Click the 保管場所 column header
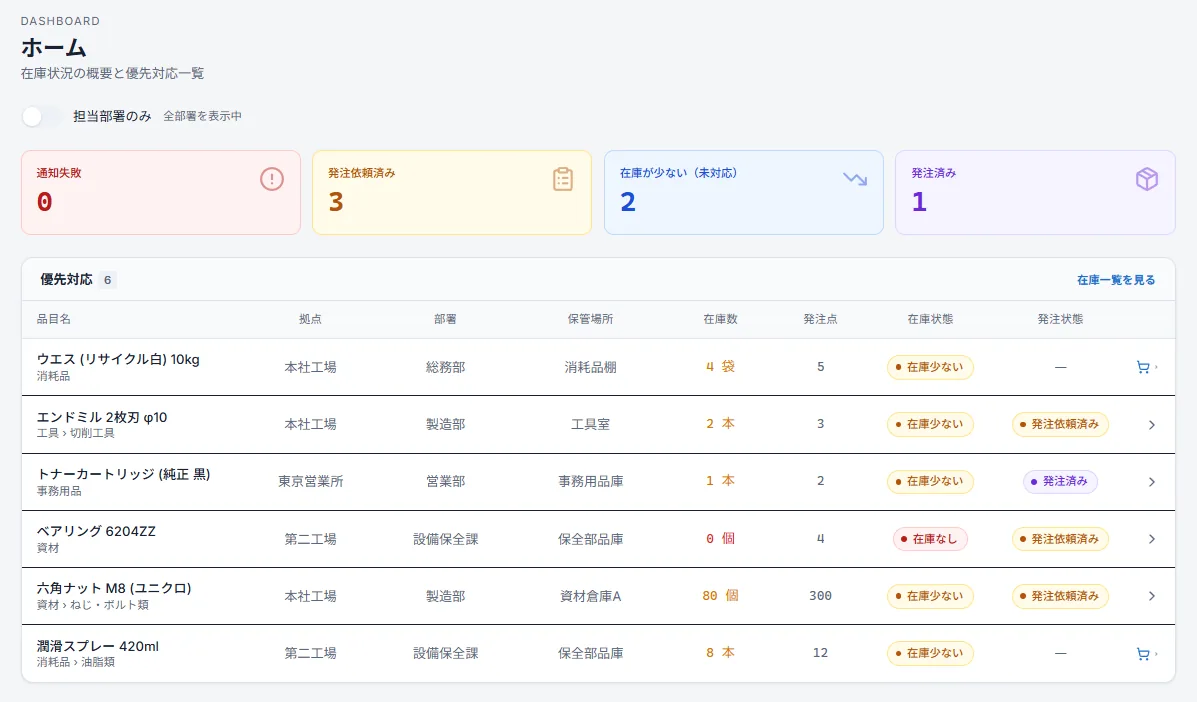Viewport: 1197px width, 702px height. 590,319
